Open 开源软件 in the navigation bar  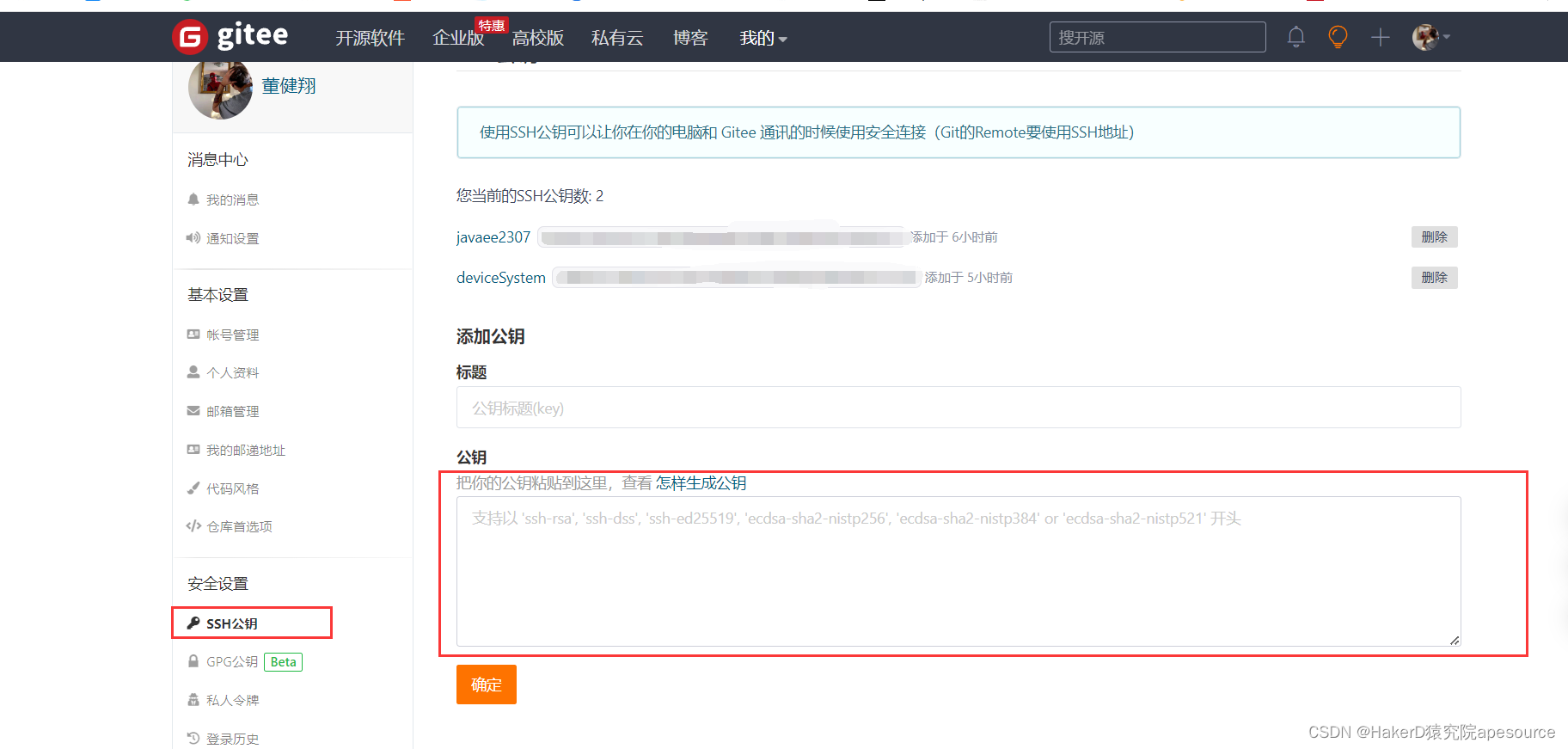click(370, 38)
